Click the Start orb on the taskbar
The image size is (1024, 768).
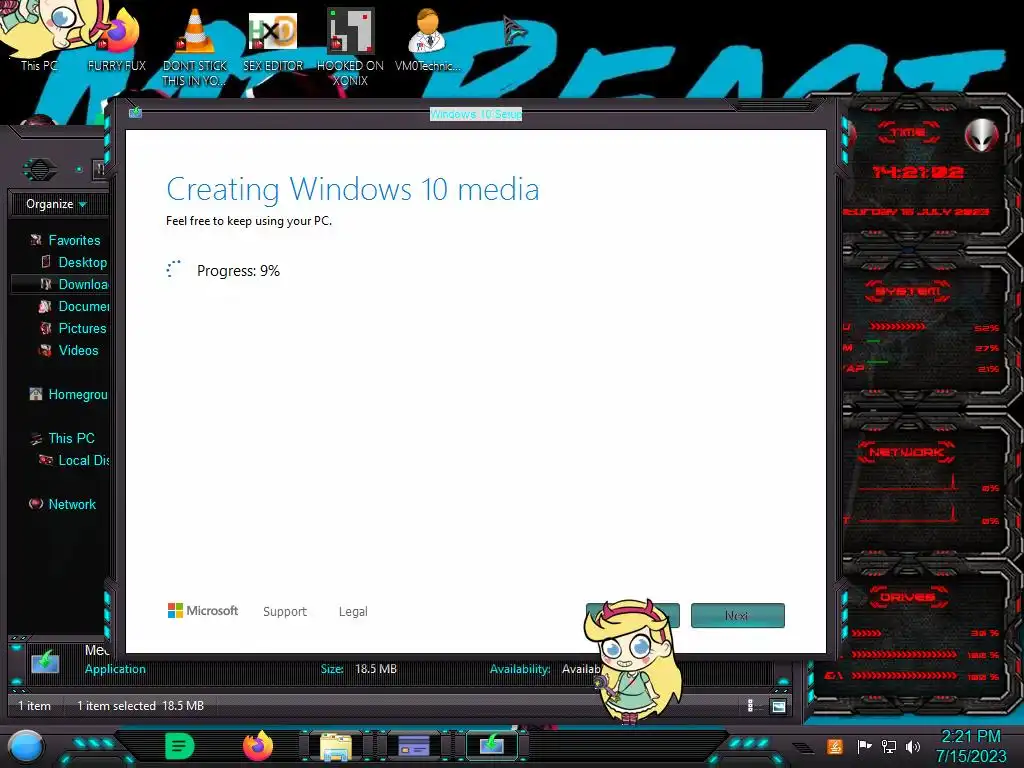click(x=26, y=746)
